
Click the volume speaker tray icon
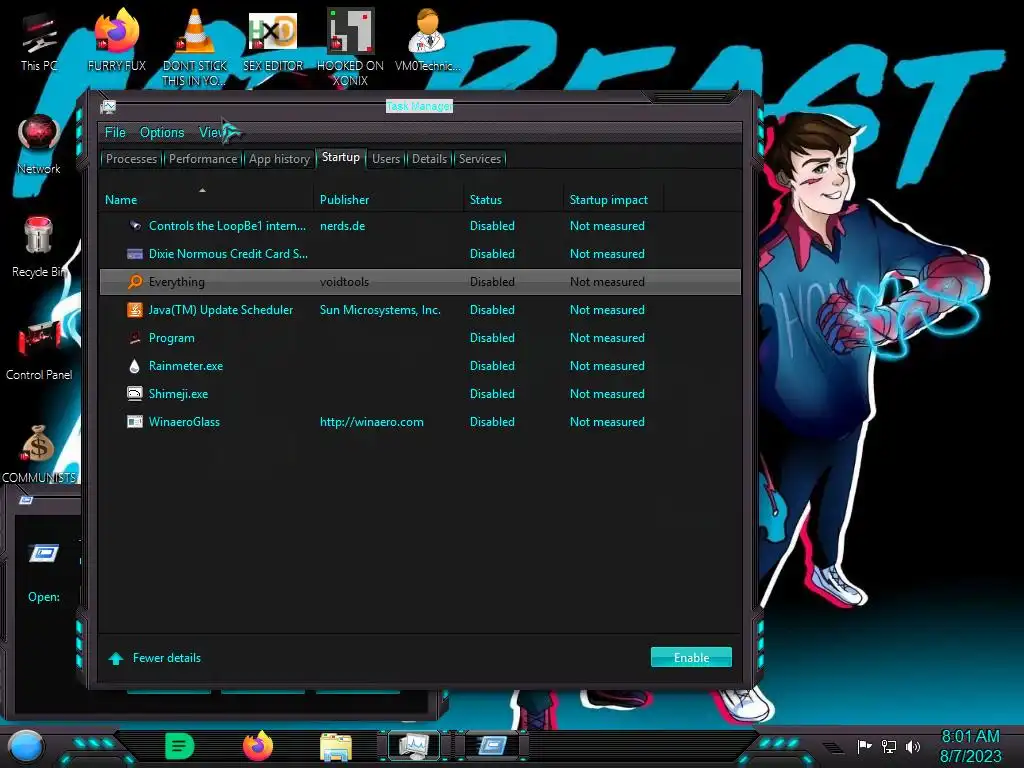(x=912, y=746)
